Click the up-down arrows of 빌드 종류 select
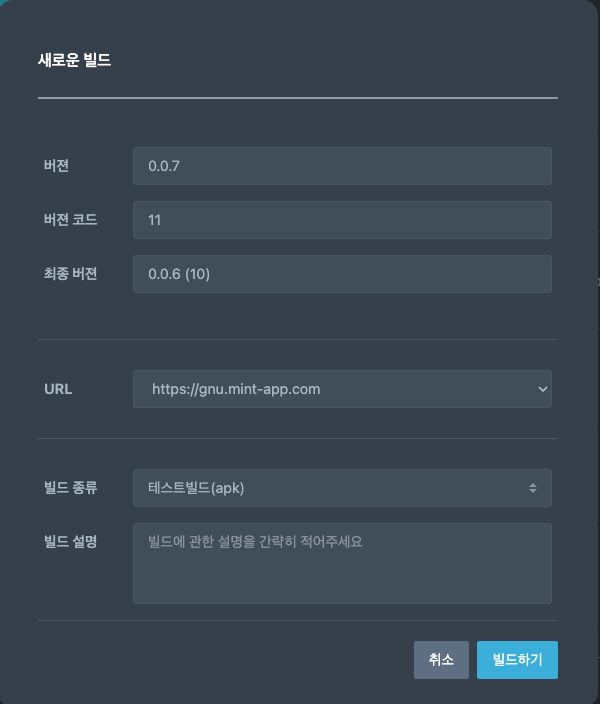 (533, 488)
